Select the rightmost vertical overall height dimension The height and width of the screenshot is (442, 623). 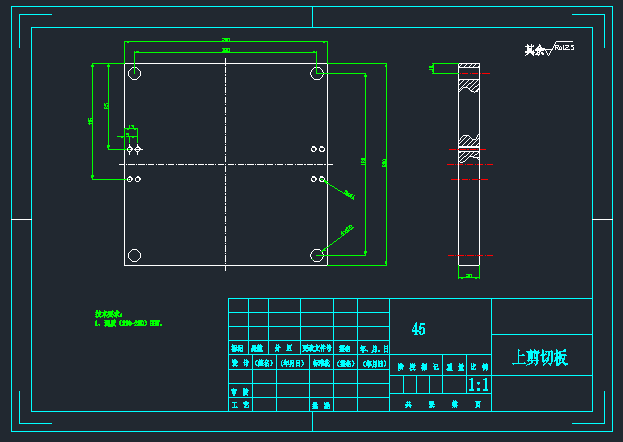click(385, 164)
